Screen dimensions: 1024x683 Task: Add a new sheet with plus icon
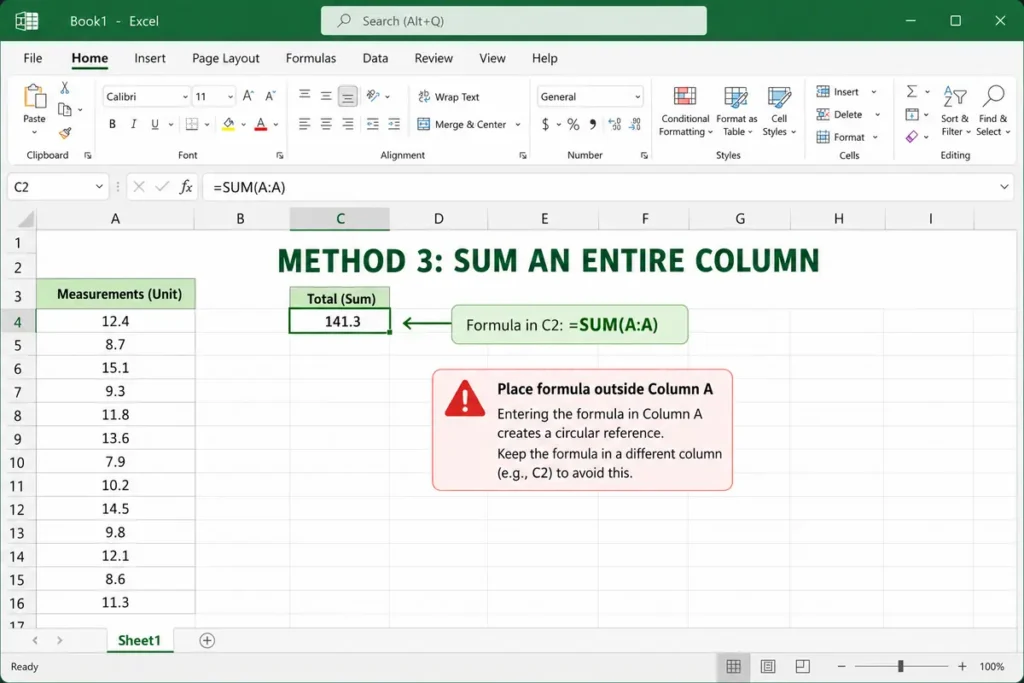click(x=207, y=641)
